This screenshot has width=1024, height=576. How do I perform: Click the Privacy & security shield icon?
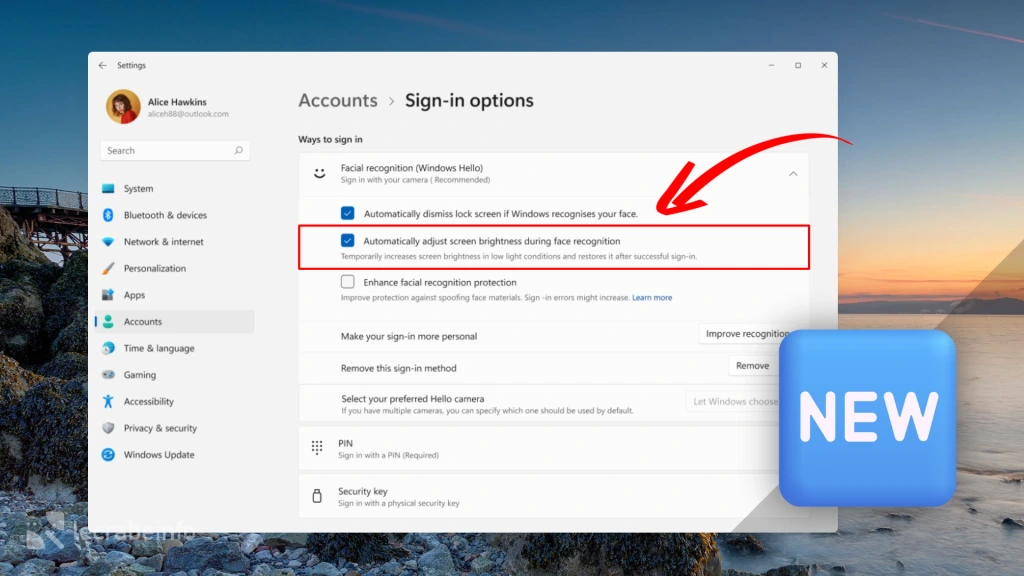[108, 428]
